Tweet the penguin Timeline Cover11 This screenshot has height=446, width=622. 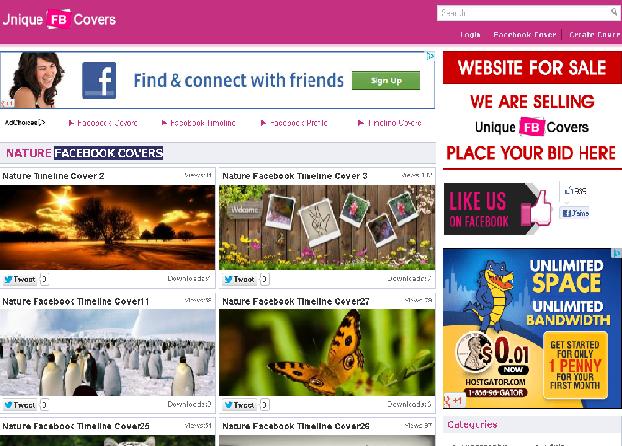tap(20, 405)
